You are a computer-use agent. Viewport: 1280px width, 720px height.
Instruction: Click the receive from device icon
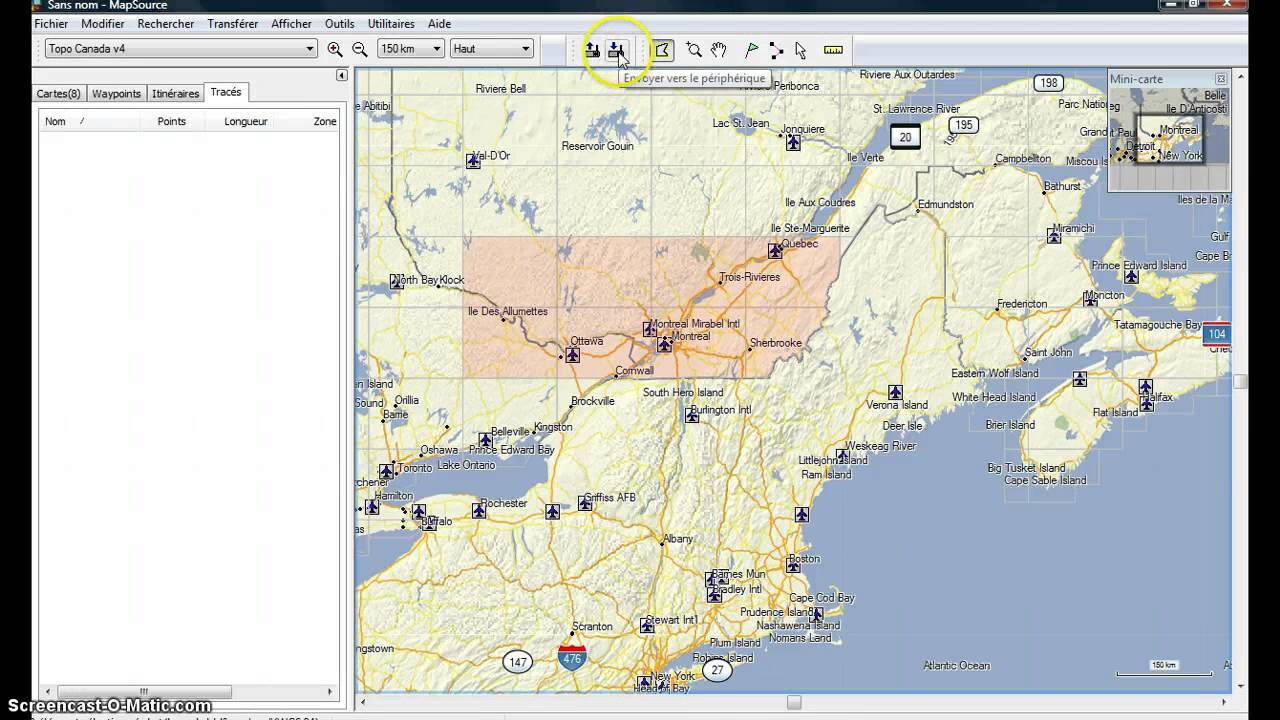[592, 50]
